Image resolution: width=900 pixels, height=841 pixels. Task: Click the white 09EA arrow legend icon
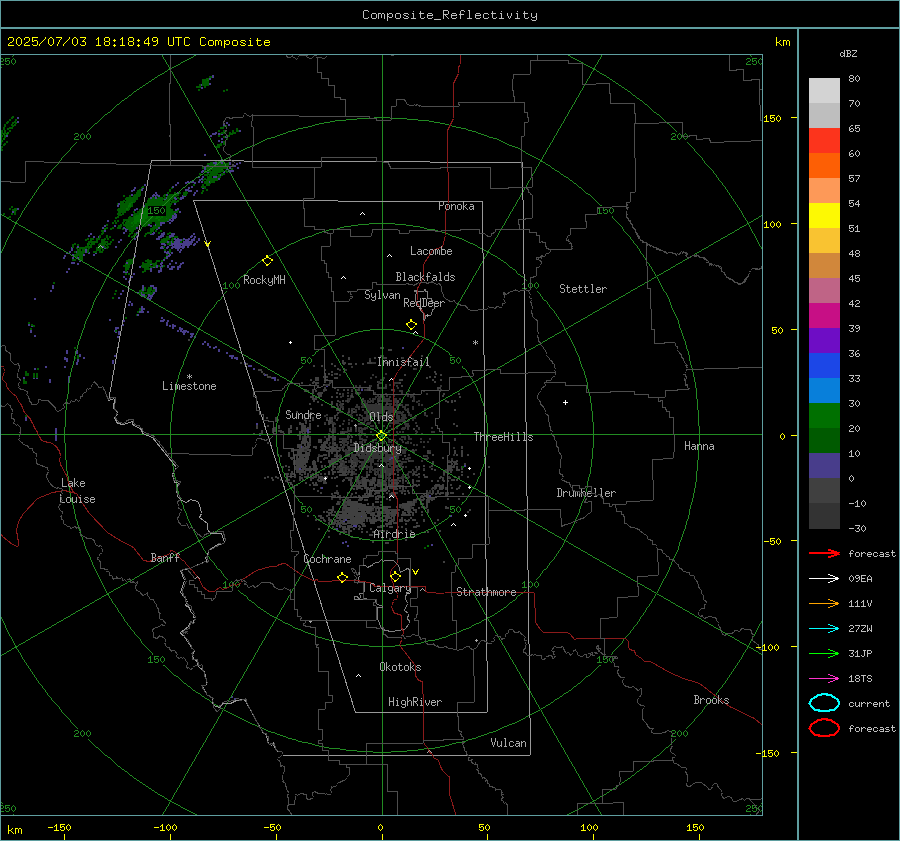coord(824,579)
